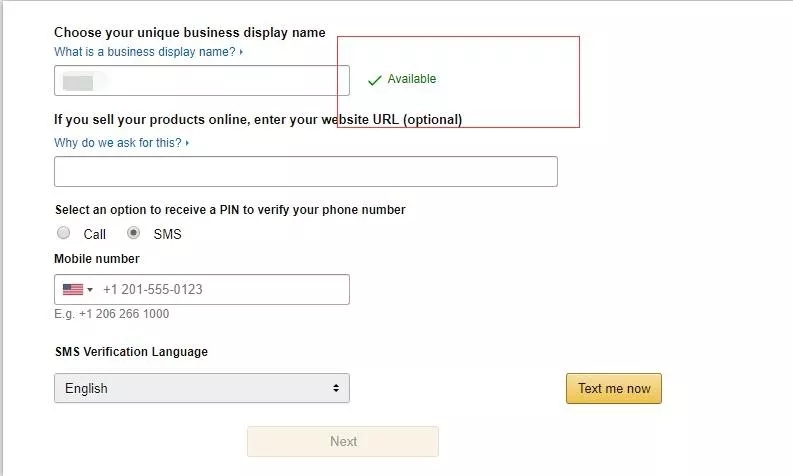The height and width of the screenshot is (476, 793).
Task: Click the "SMS Verification Language" label
Action: pyautogui.click(x=131, y=352)
